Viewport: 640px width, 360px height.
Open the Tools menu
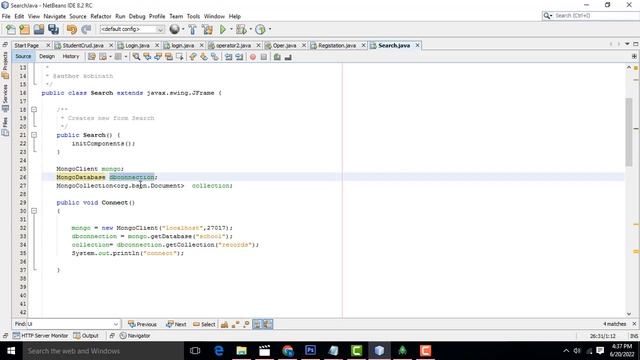click(x=193, y=16)
